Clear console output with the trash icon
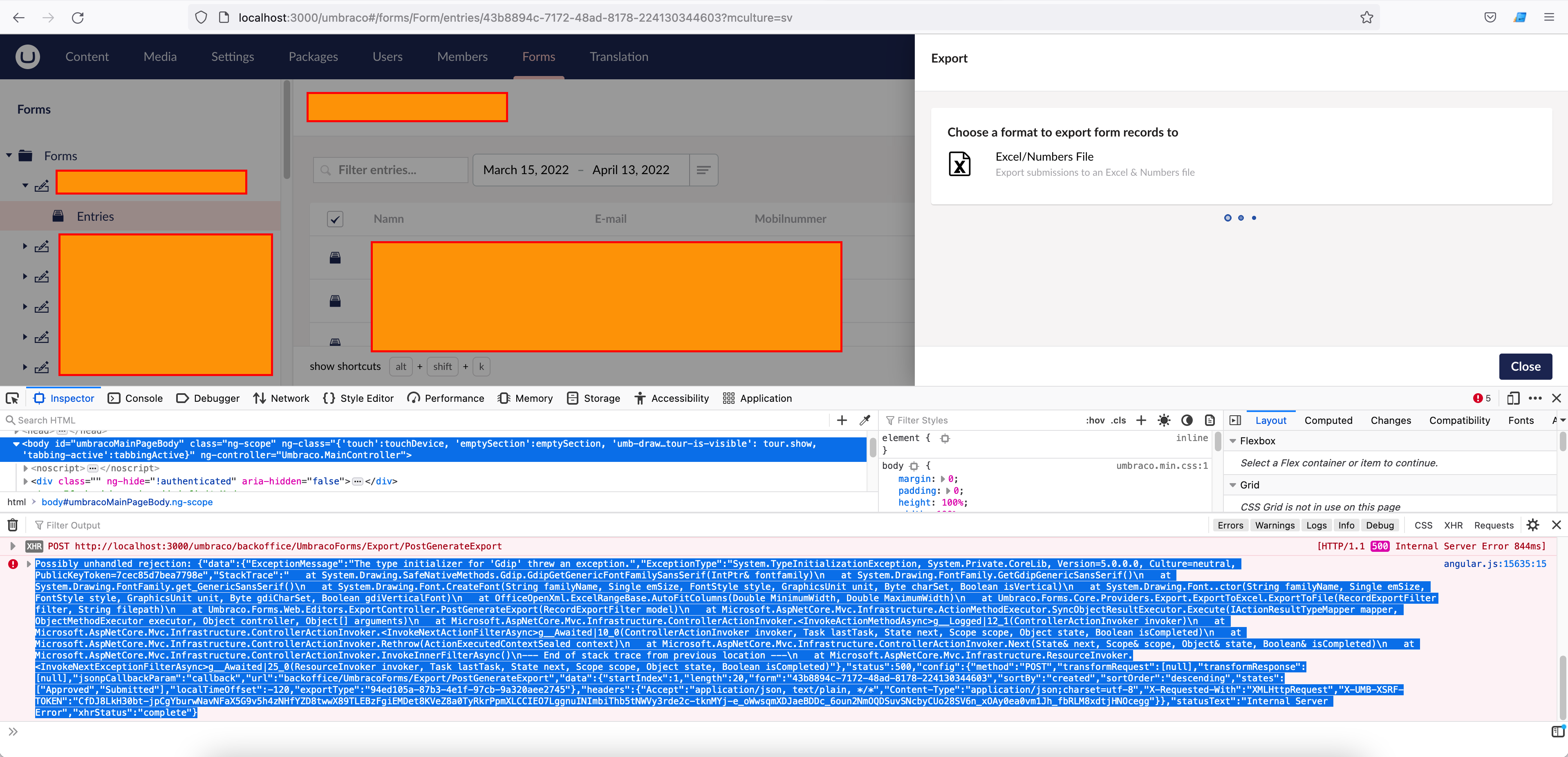 coord(12,524)
